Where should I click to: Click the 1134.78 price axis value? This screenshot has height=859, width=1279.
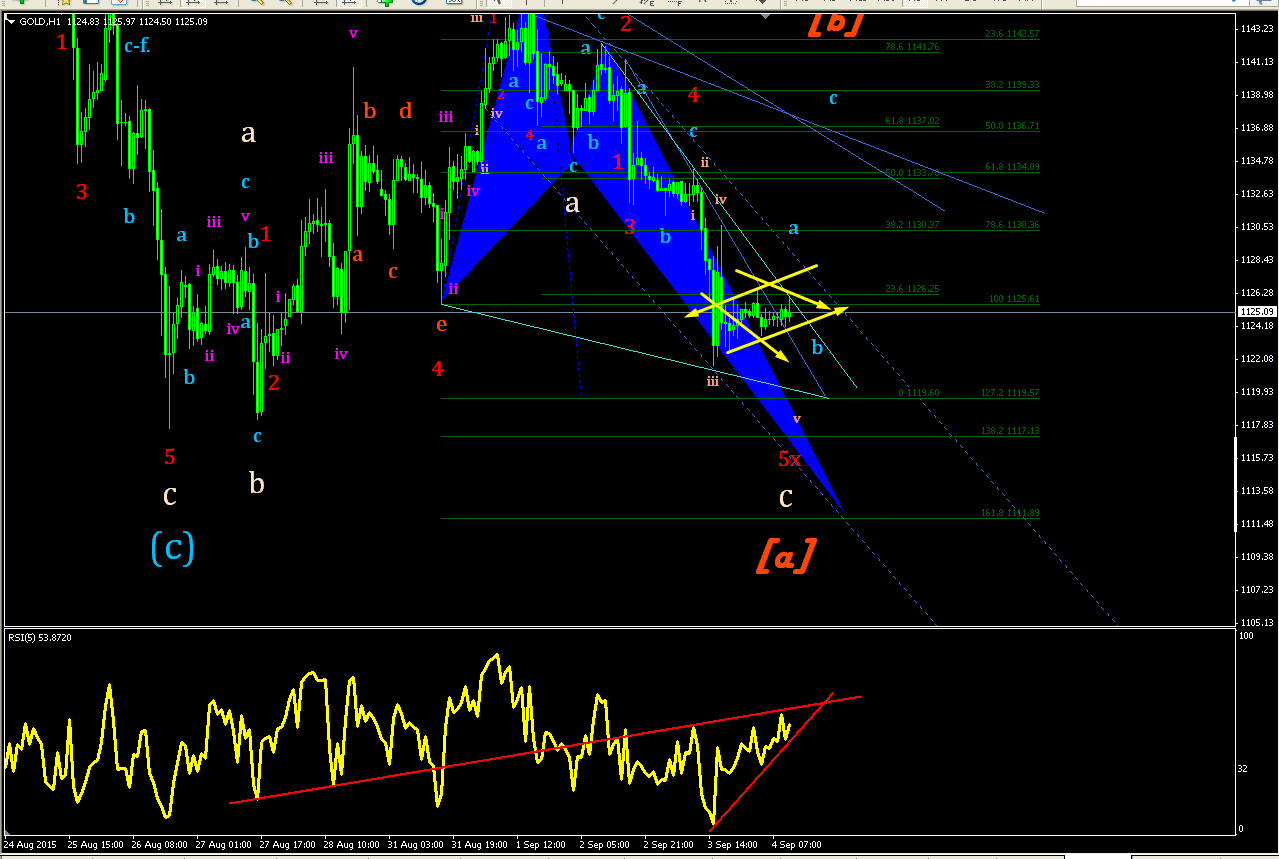point(1256,161)
